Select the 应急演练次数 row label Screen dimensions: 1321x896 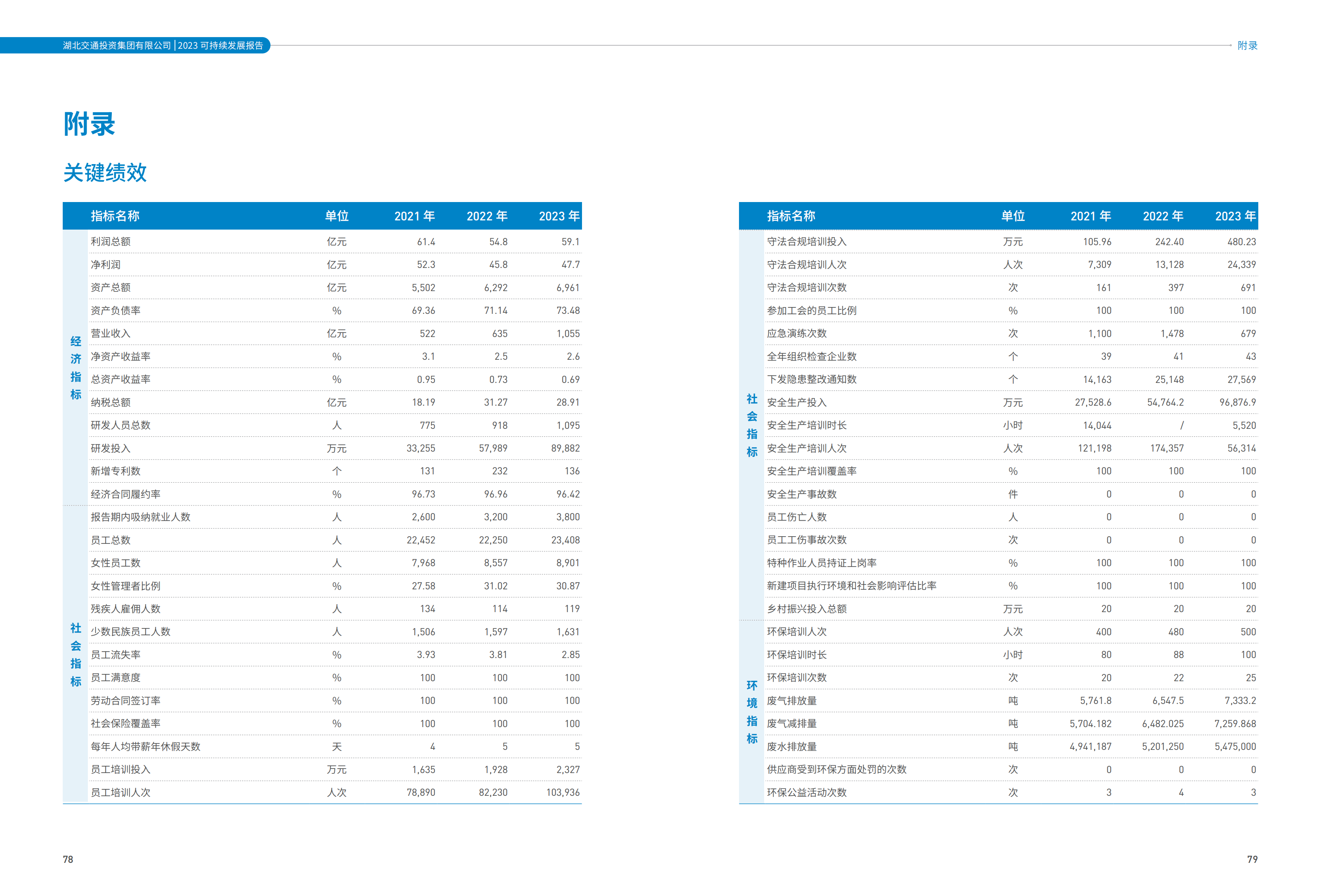coord(797,333)
